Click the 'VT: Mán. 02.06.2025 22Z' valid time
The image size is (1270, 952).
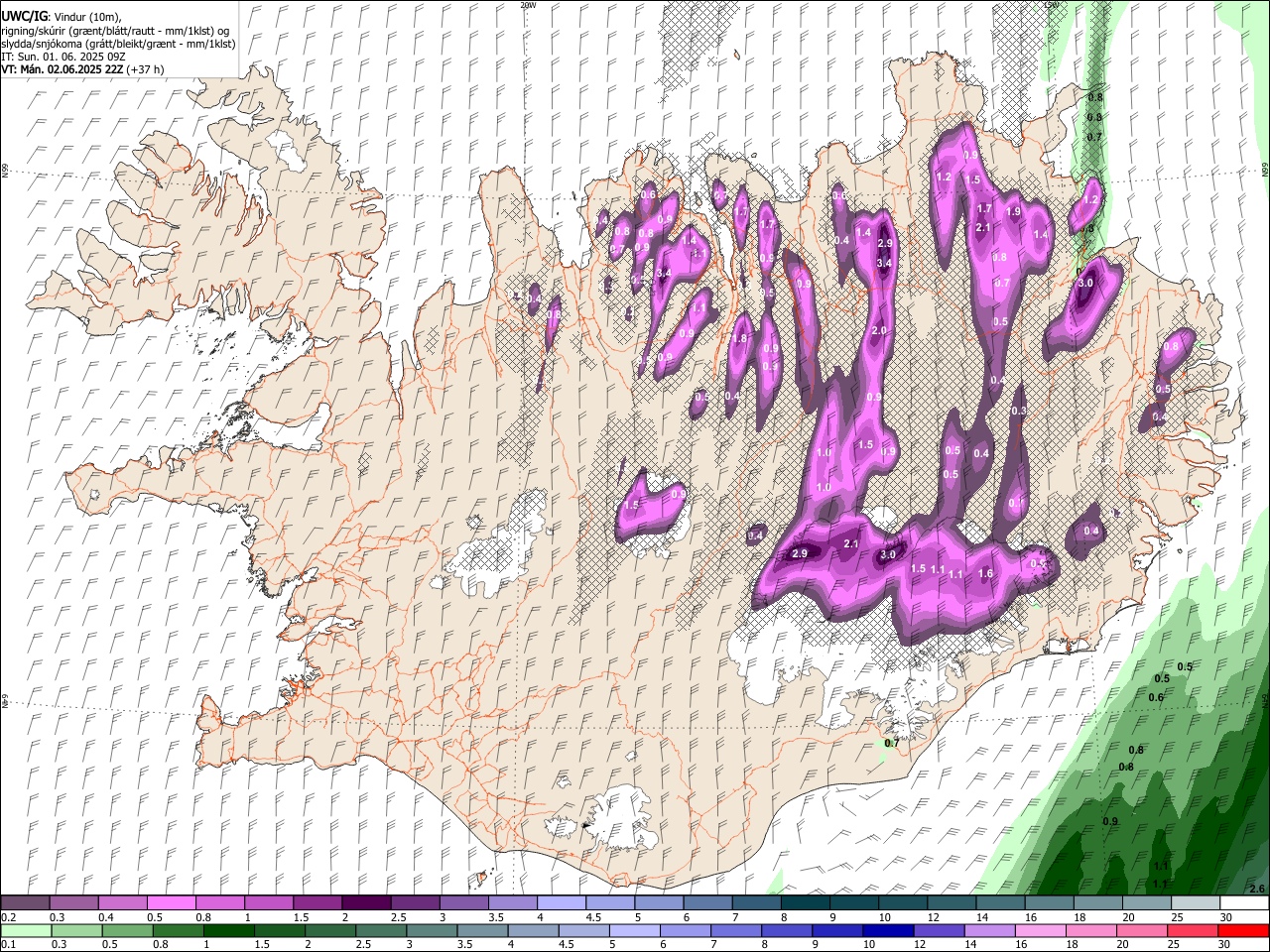62,69
